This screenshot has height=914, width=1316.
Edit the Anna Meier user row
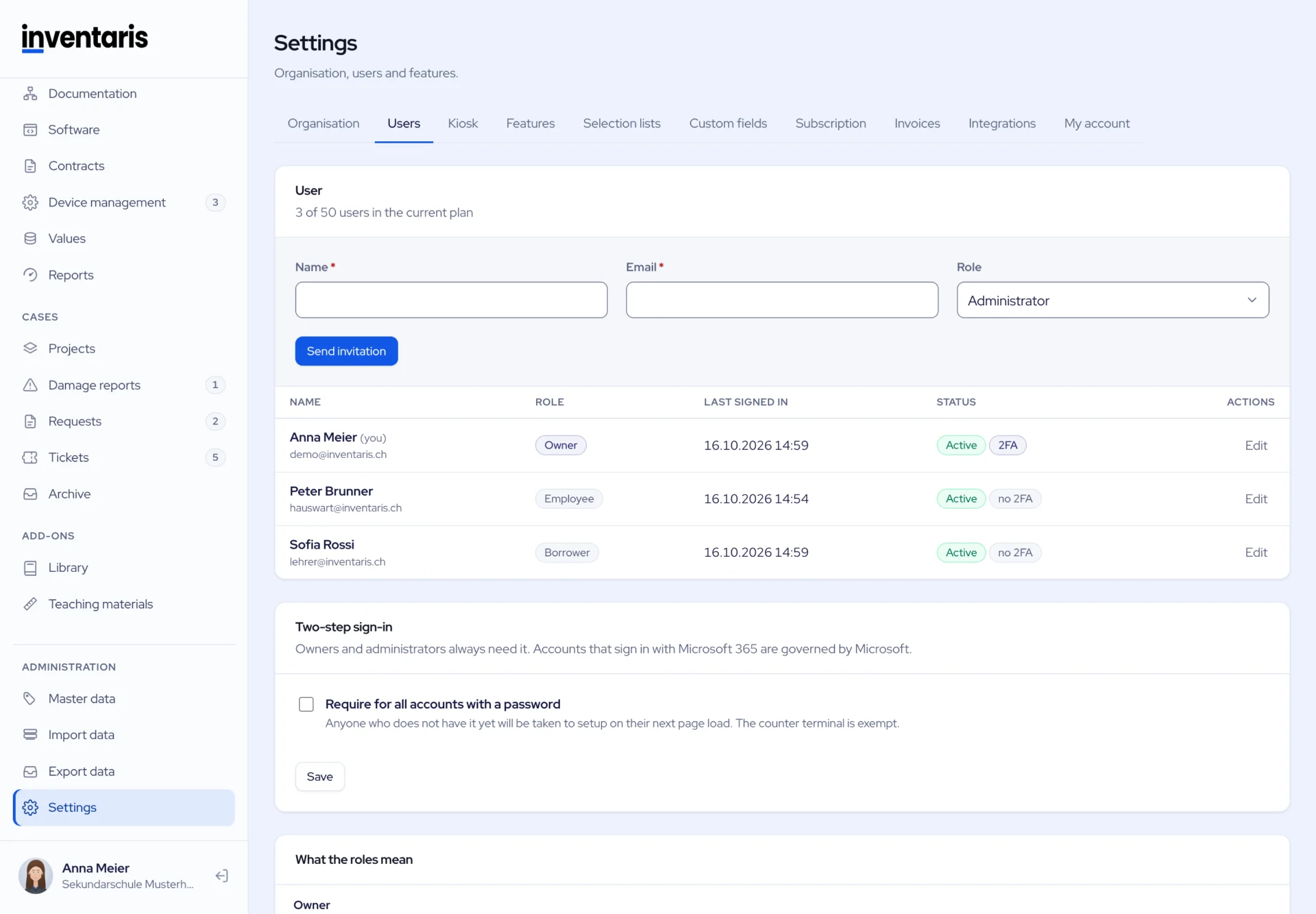coord(1256,446)
